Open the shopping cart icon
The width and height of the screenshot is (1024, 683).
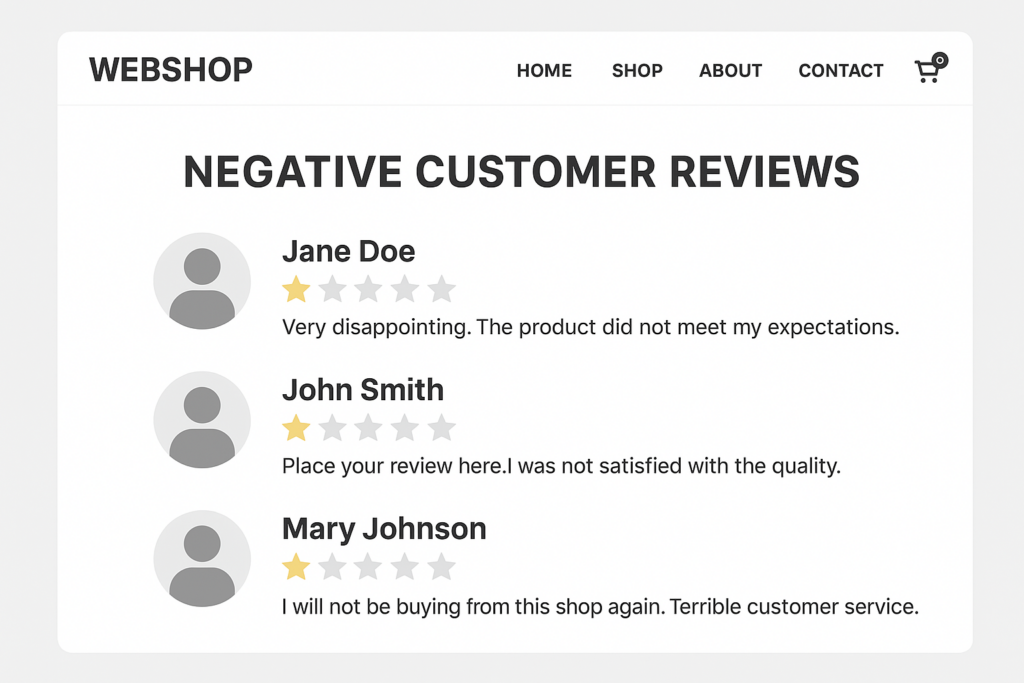(929, 70)
